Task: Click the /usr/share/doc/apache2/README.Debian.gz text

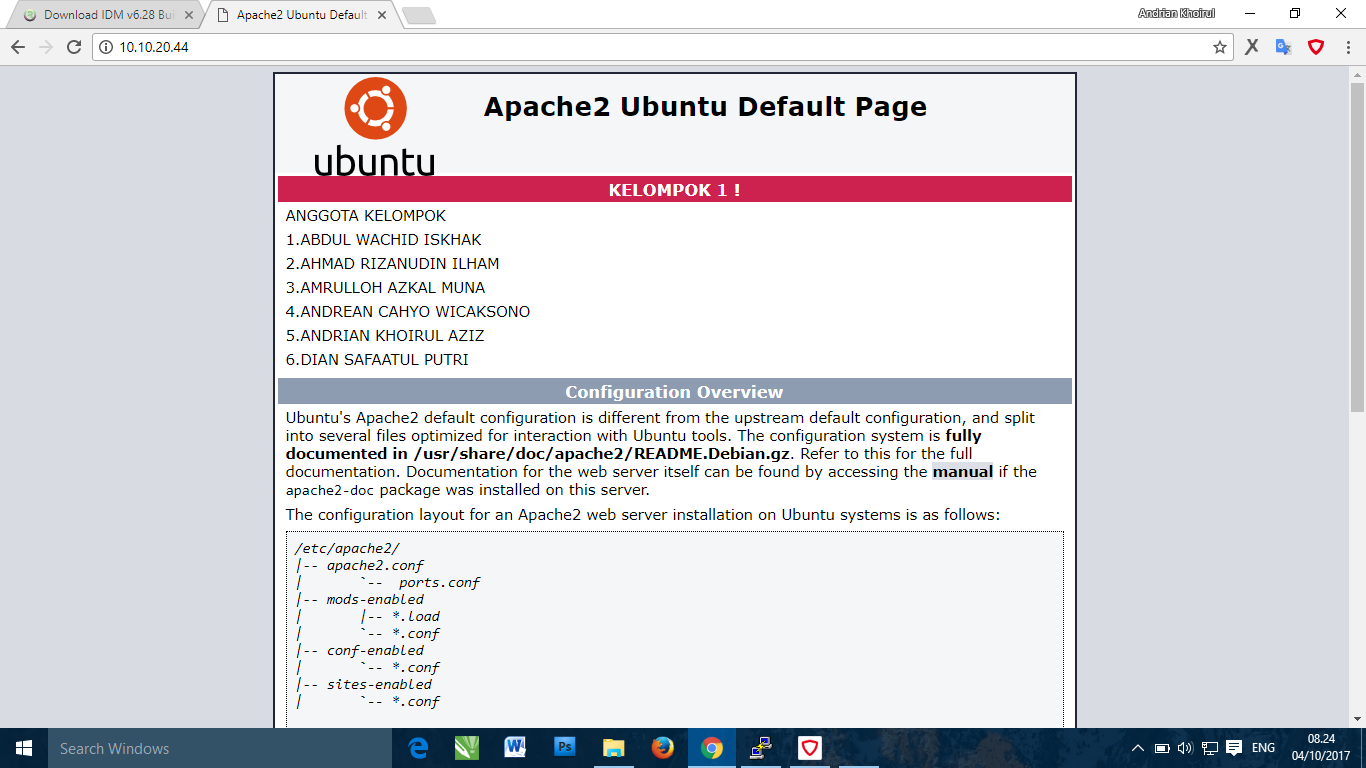Action: point(602,454)
